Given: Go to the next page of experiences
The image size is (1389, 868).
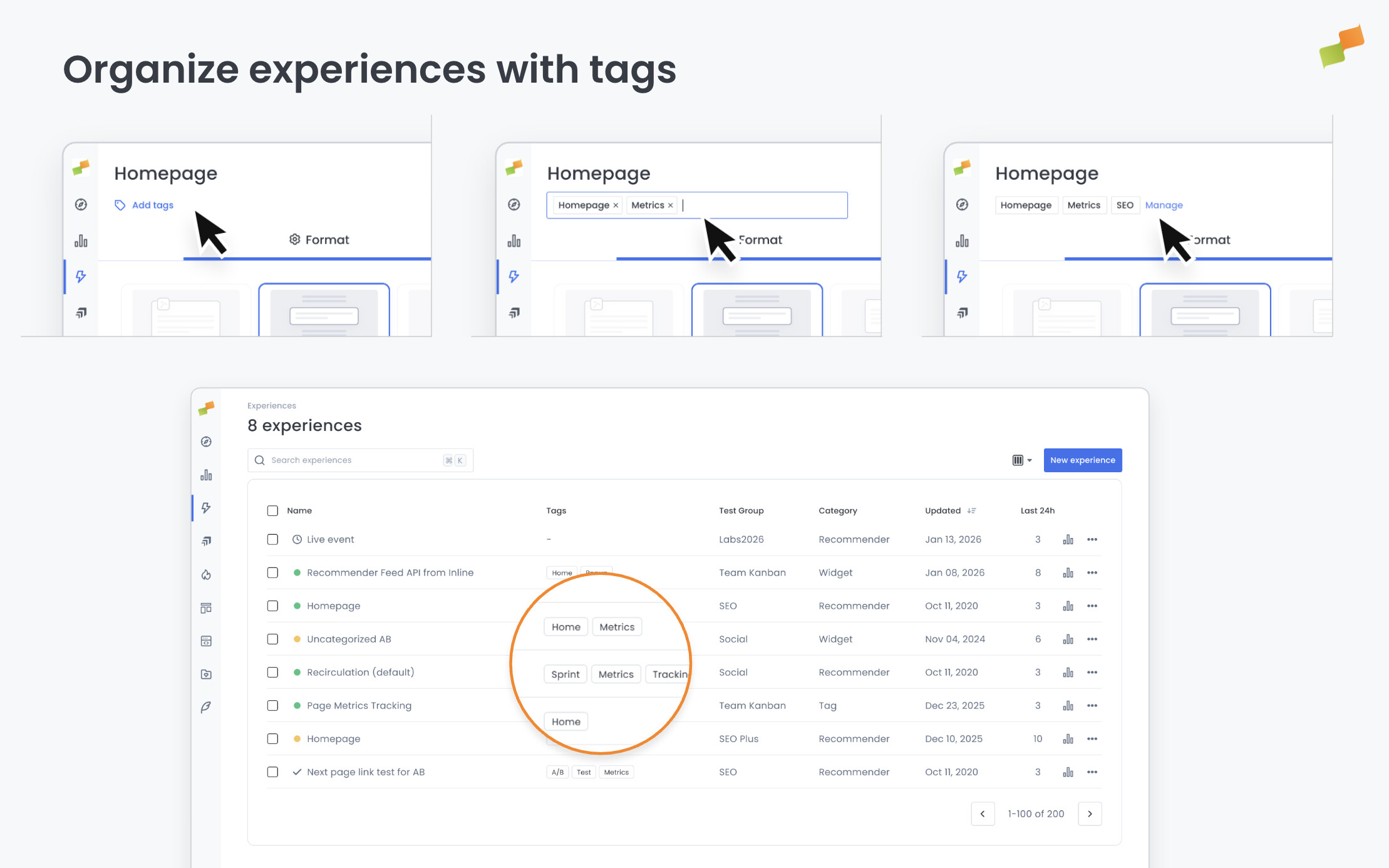Looking at the screenshot, I should 1090,814.
